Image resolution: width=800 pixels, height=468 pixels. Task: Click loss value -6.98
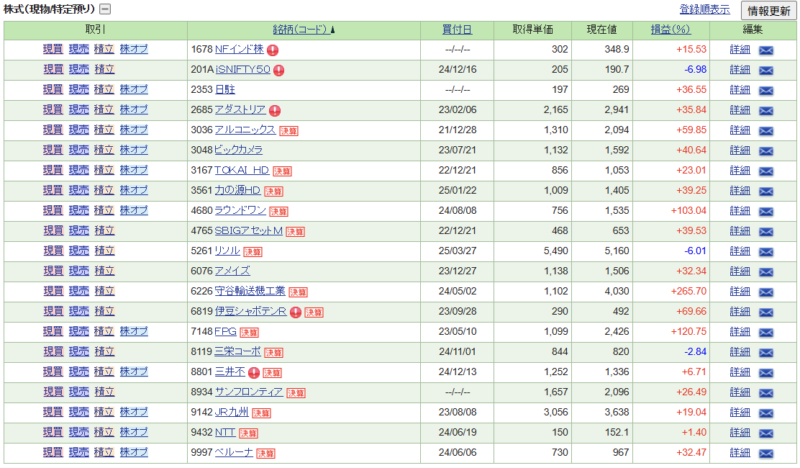[695, 69]
